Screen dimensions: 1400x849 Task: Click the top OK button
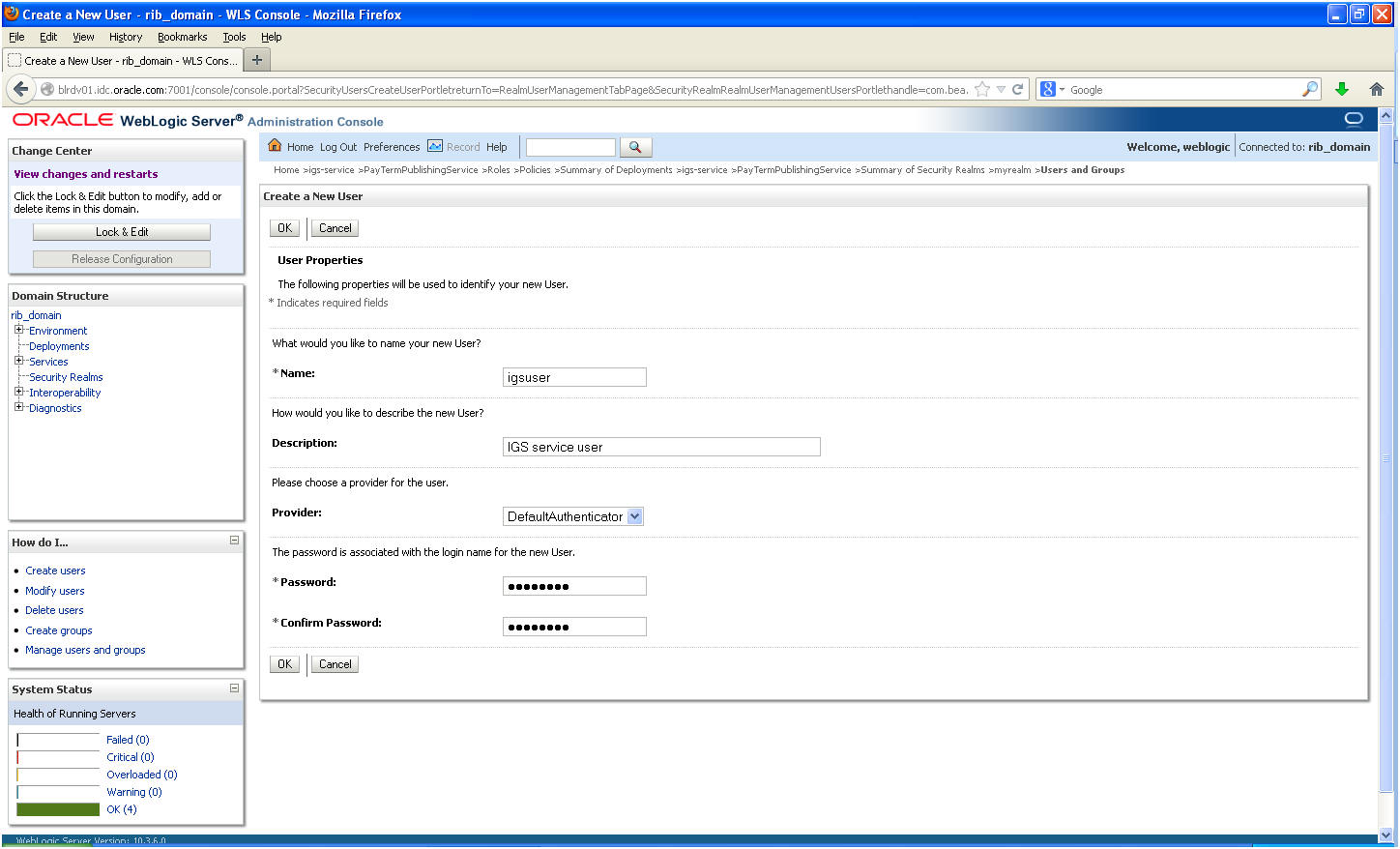(284, 228)
